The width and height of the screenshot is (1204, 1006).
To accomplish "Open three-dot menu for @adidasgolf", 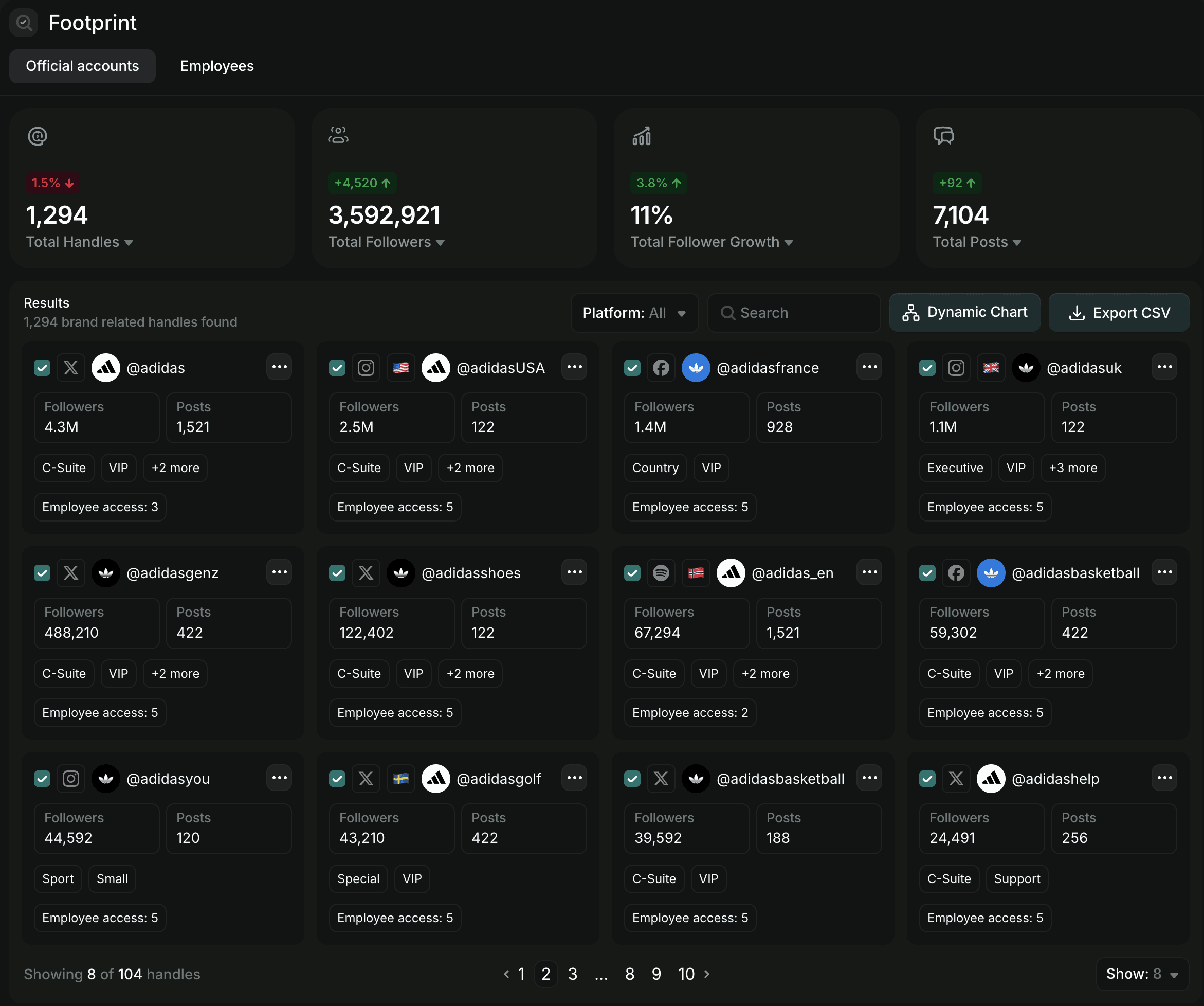I will point(574,778).
